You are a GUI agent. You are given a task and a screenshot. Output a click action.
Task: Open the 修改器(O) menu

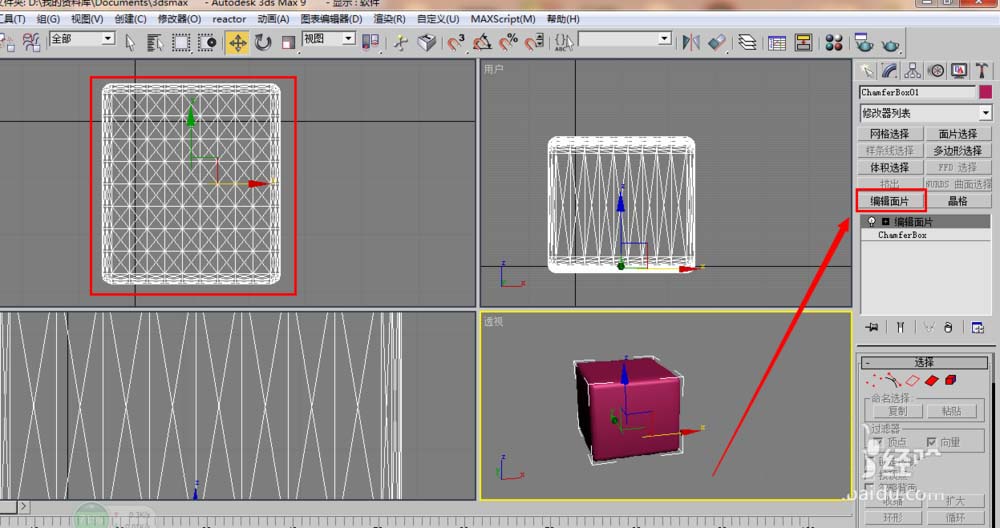pos(179,19)
